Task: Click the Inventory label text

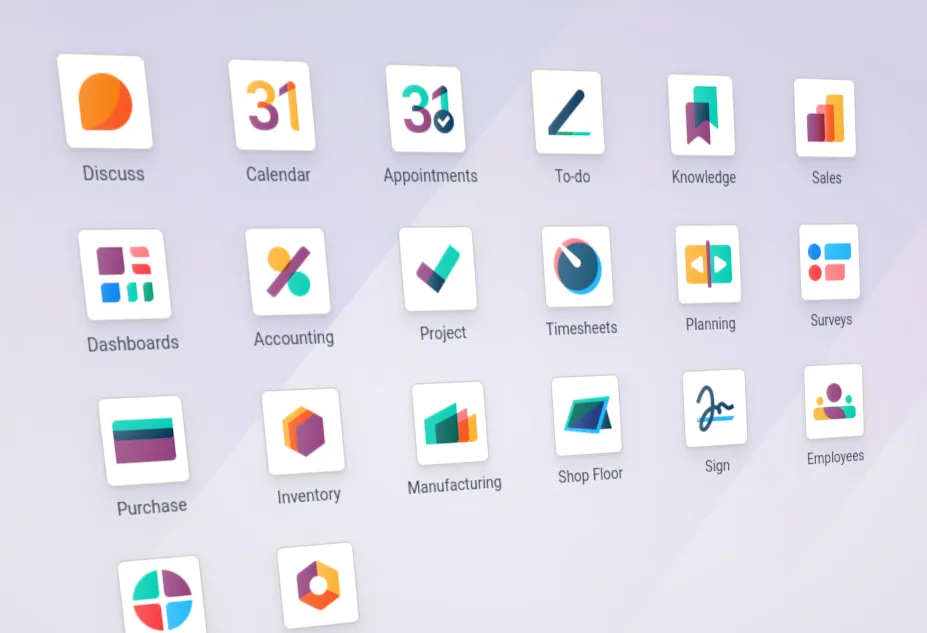Action: coord(309,495)
